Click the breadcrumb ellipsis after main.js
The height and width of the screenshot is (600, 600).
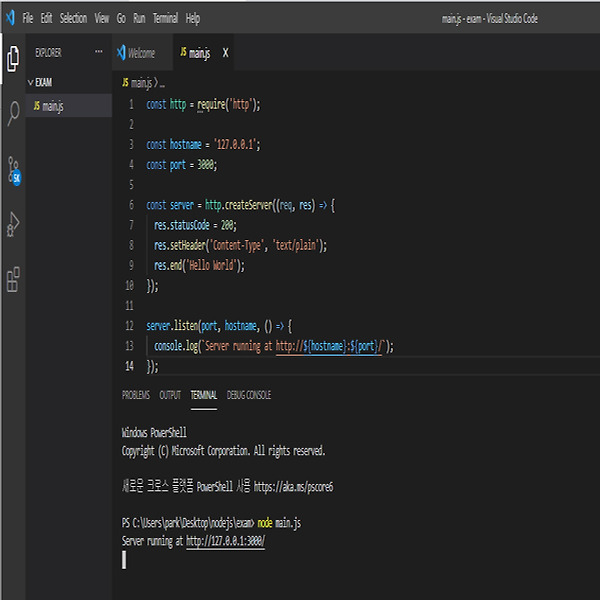pyautogui.click(x=162, y=83)
